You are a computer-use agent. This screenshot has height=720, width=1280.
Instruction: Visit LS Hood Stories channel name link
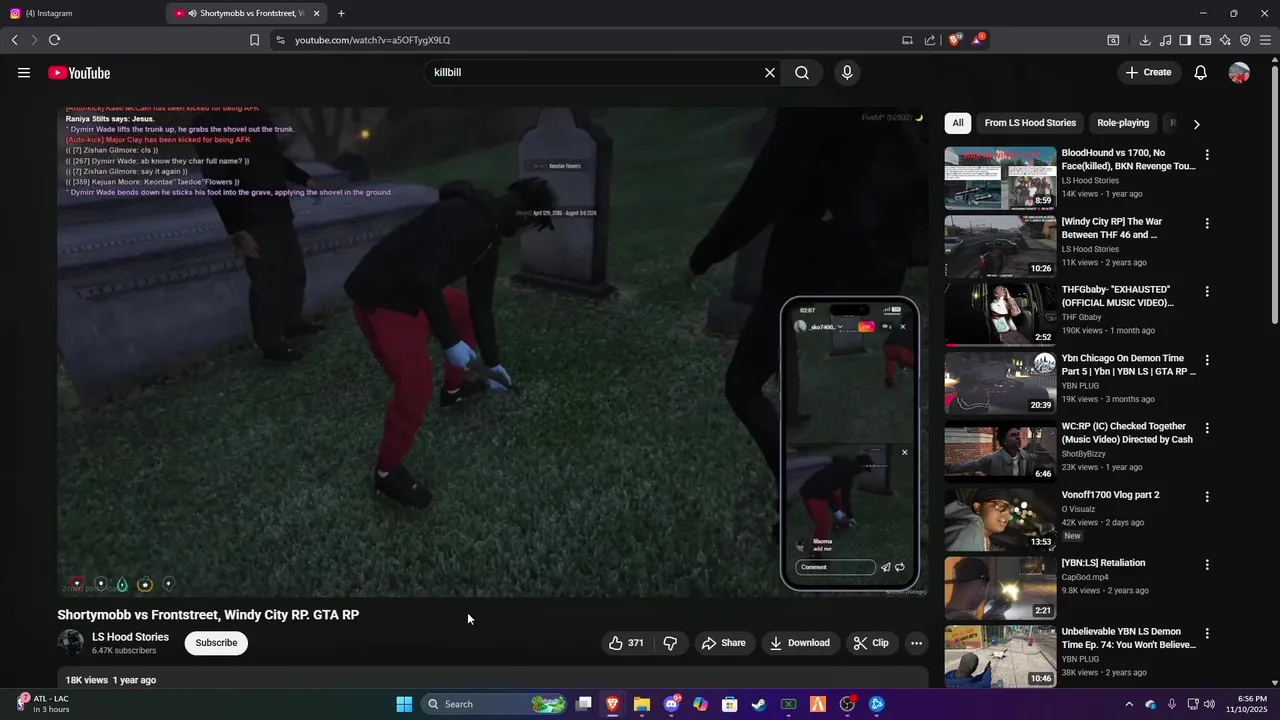130,637
